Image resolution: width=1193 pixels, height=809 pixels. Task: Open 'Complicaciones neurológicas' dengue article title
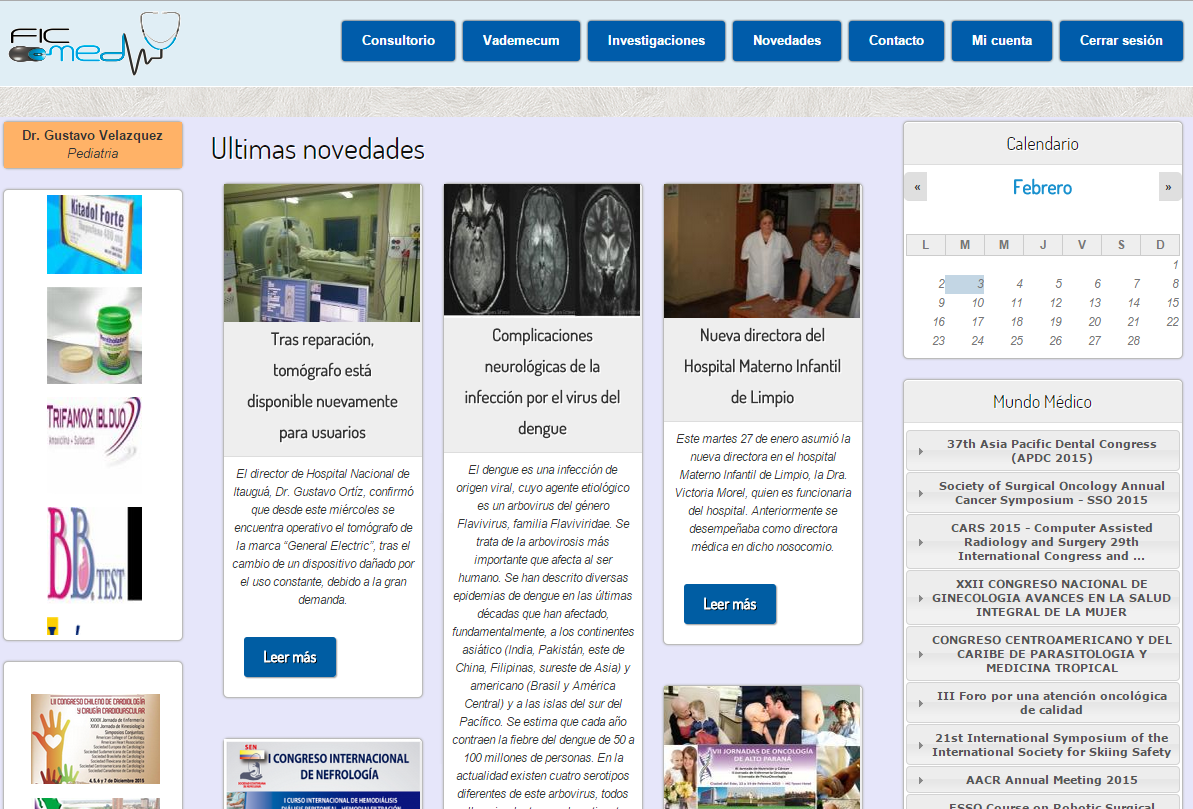[542, 382]
